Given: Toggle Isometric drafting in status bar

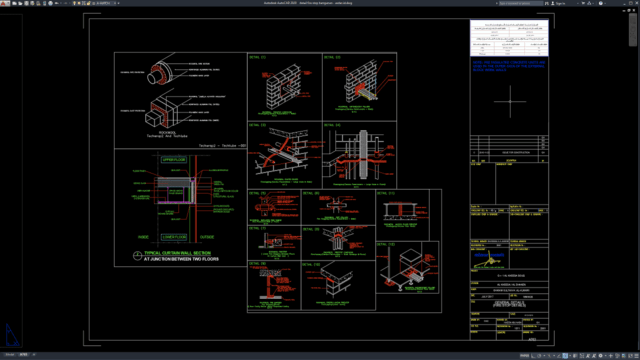Looking at the screenshot, I should click(x=549, y=356).
